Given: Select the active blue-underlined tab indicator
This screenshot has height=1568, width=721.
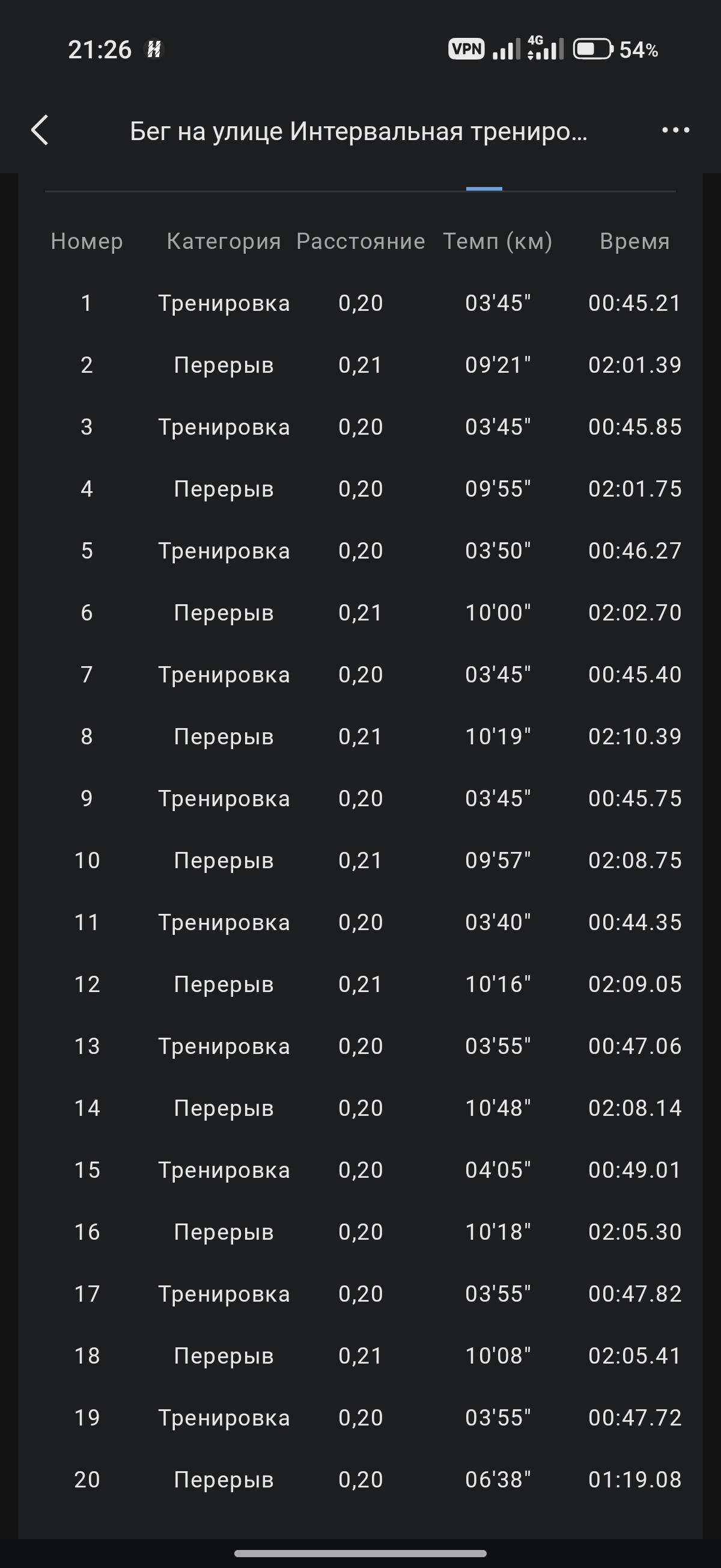Looking at the screenshot, I should (484, 189).
